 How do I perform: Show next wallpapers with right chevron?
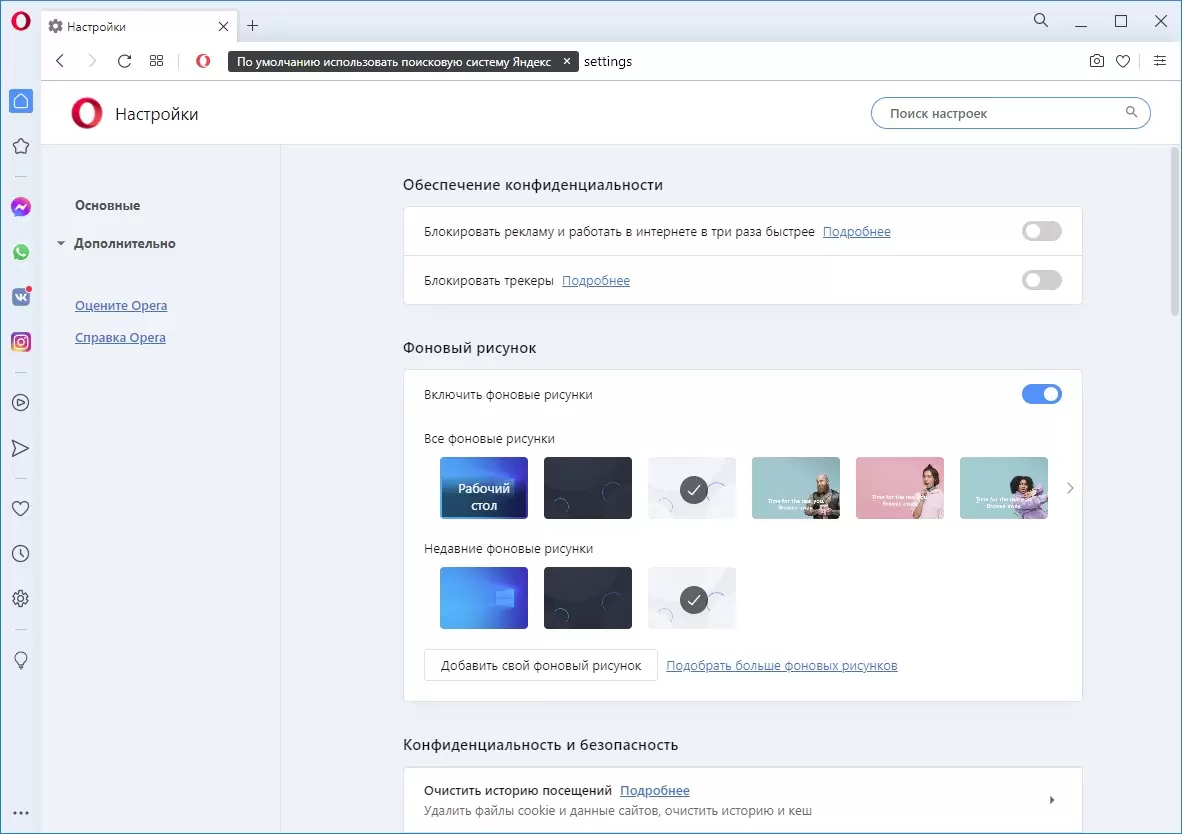coord(1070,488)
